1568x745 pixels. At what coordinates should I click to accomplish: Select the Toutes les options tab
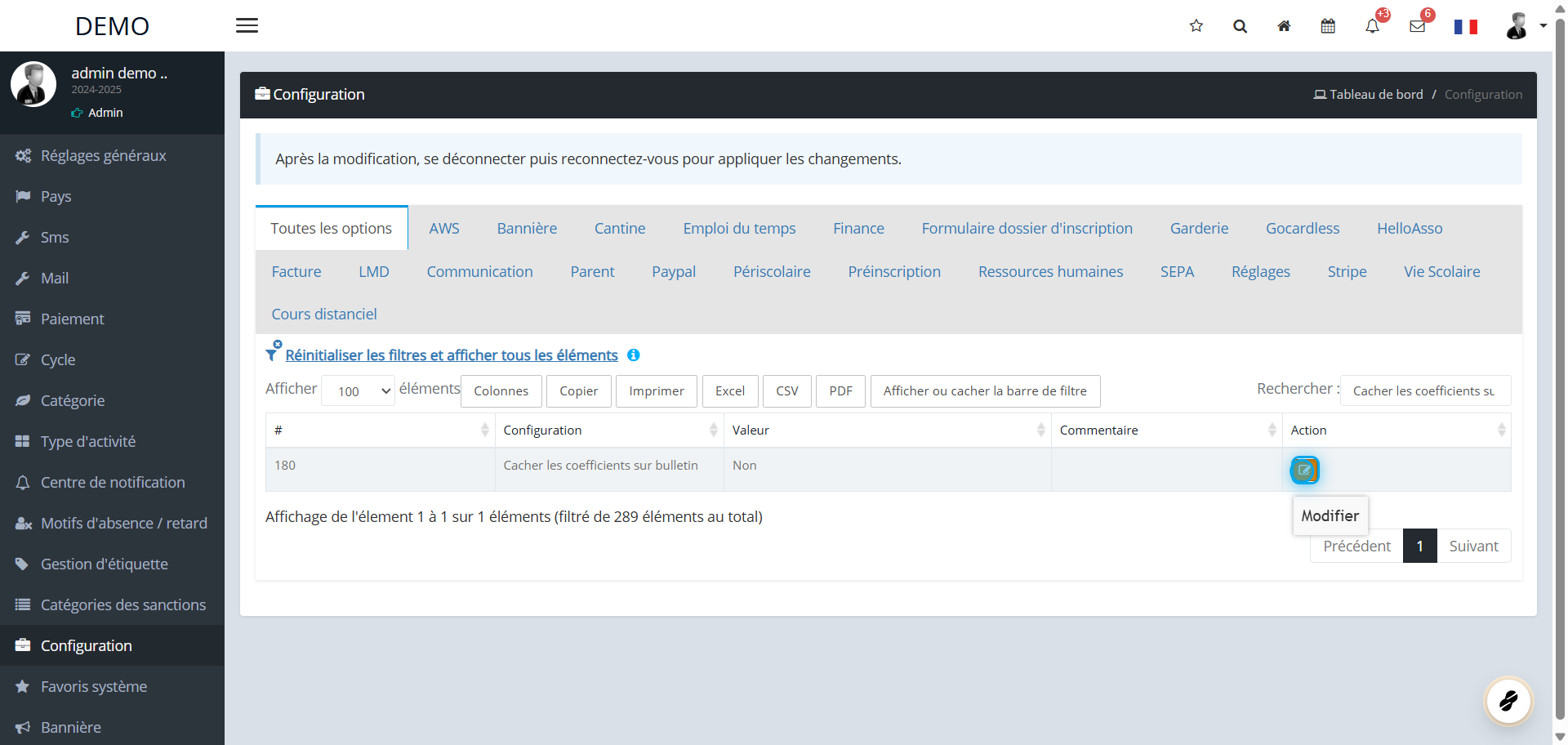332,228
